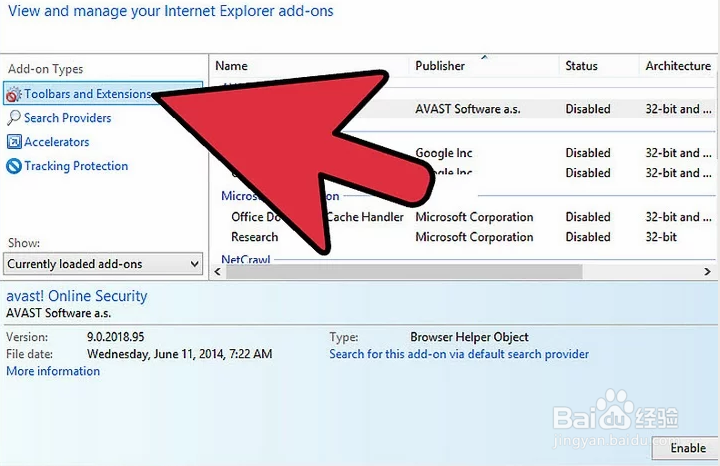Screen dimensions: 720x466
Task: Click scroll left arrow on horizontal scrollbar
Action: click(218, 272)
